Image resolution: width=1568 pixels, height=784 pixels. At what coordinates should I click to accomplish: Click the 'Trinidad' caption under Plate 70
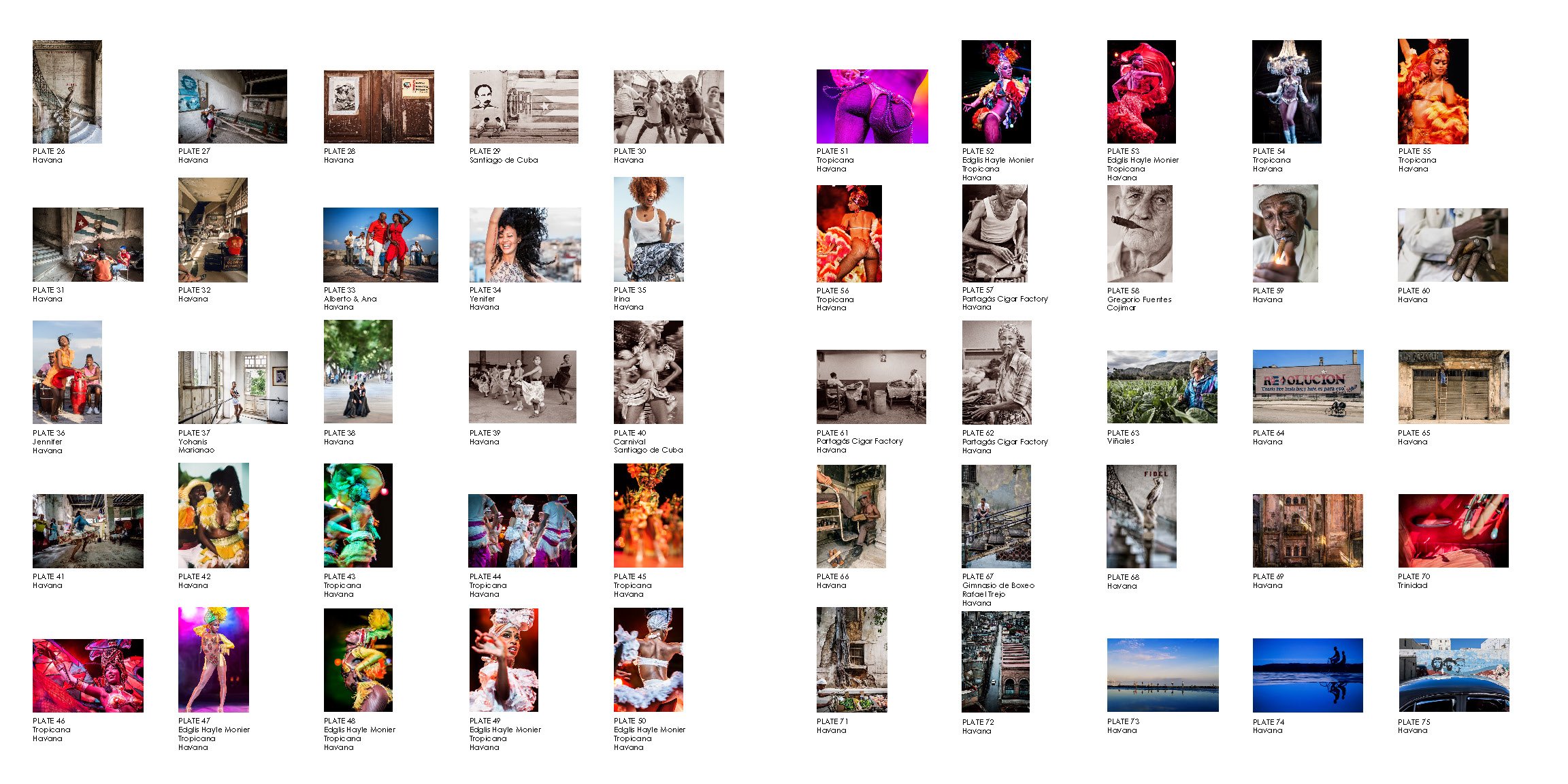coord(1413,585)
